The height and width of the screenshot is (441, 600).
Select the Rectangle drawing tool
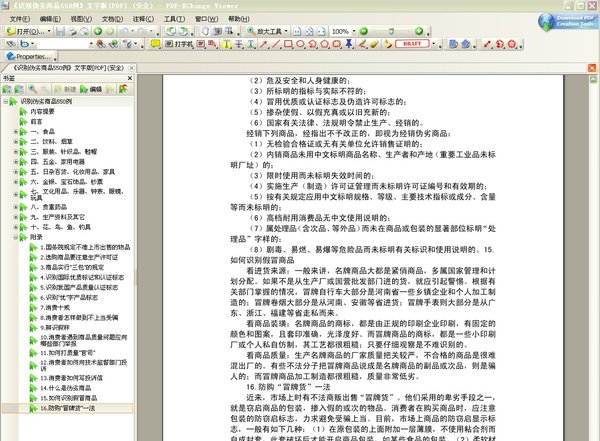(288, 44)
